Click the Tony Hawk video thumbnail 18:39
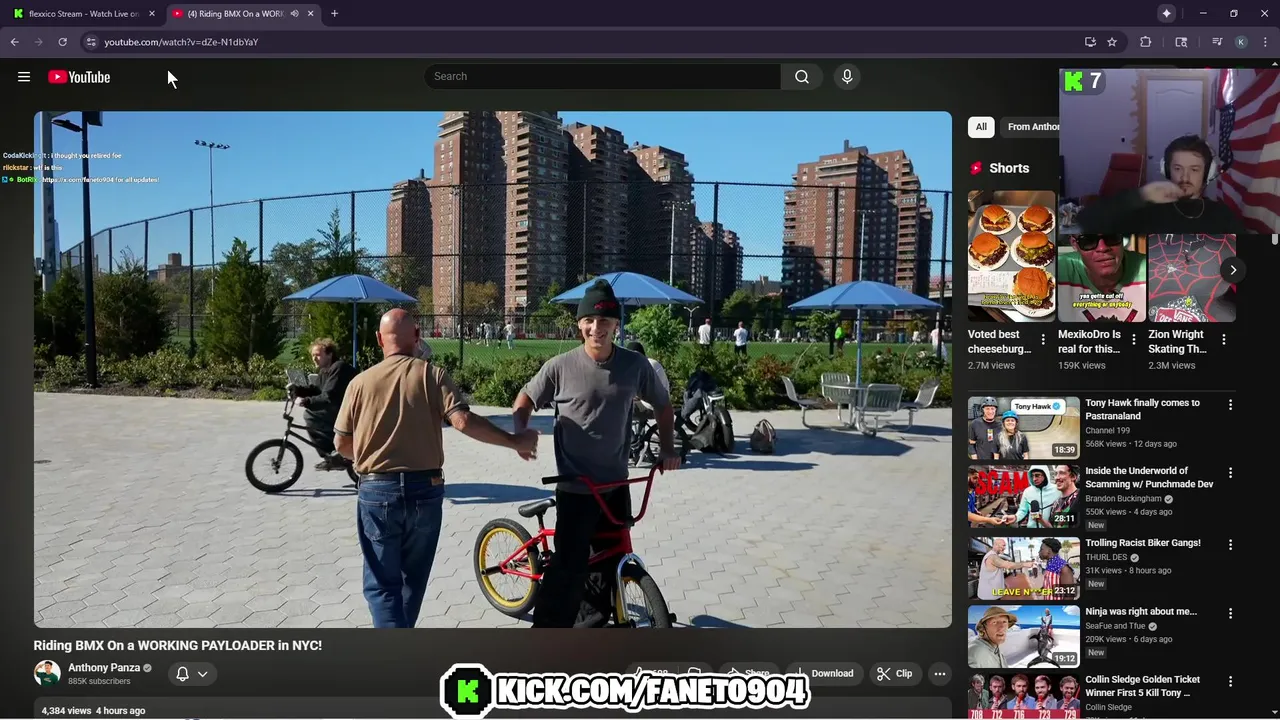 point(1023,427)
